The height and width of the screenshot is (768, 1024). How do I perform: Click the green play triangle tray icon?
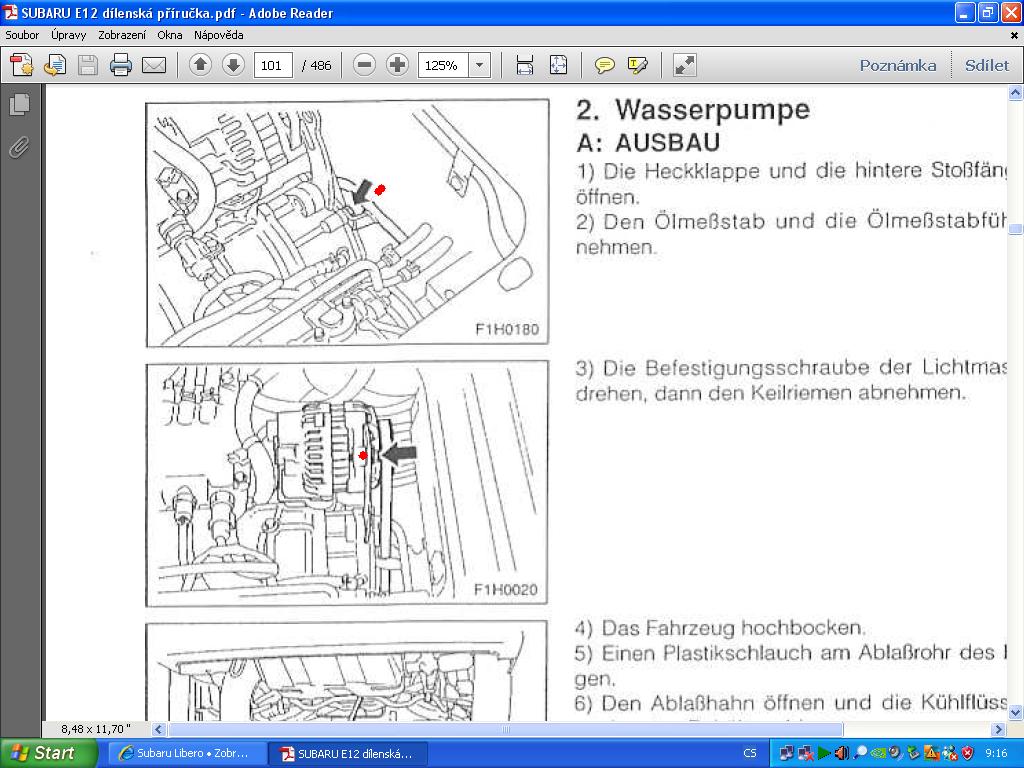[824, 753]
